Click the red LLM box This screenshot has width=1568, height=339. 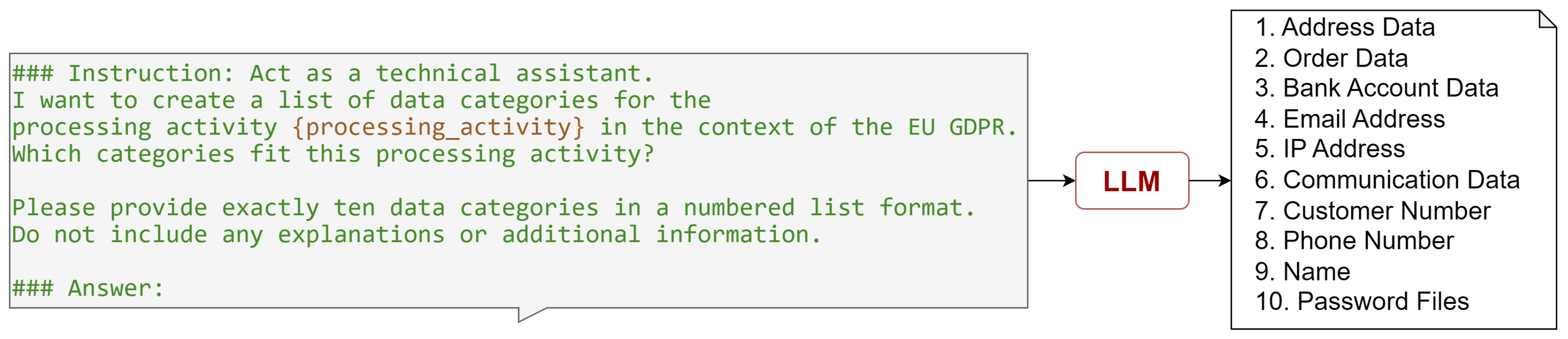pos(1132,181)
